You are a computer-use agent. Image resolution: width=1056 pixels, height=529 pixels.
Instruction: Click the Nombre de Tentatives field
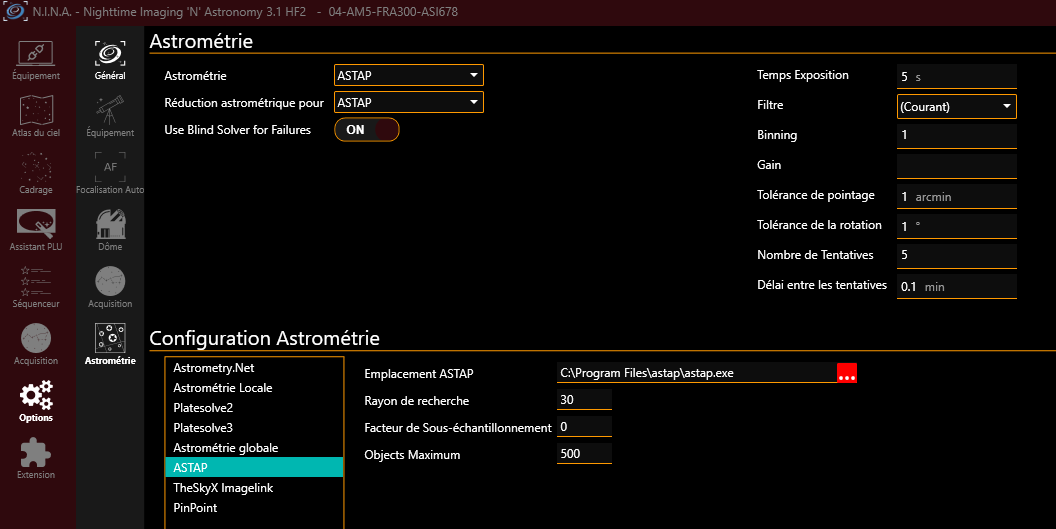(x=956, y=255)
